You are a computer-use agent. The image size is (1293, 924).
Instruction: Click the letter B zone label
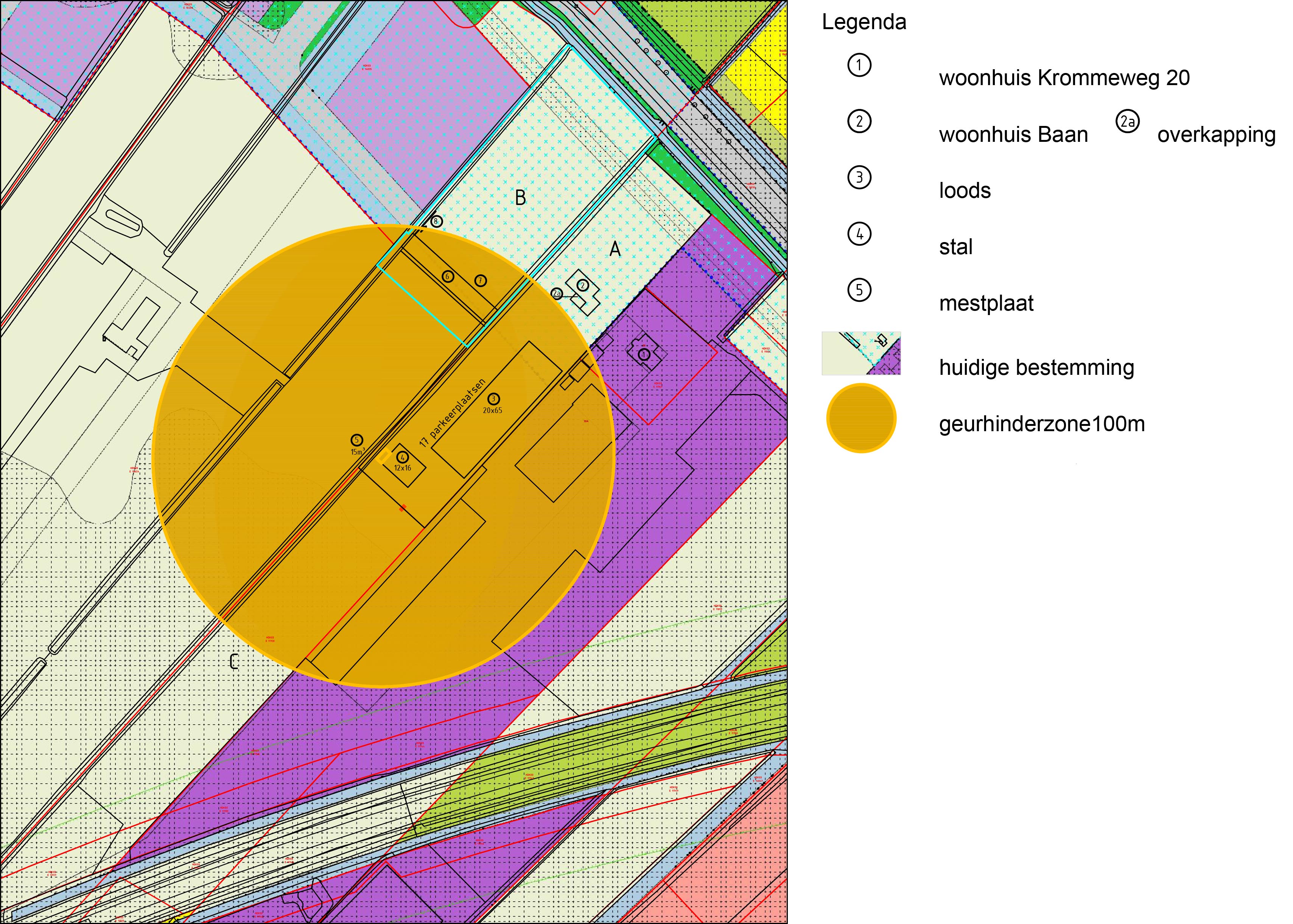[x=520, y=197]
